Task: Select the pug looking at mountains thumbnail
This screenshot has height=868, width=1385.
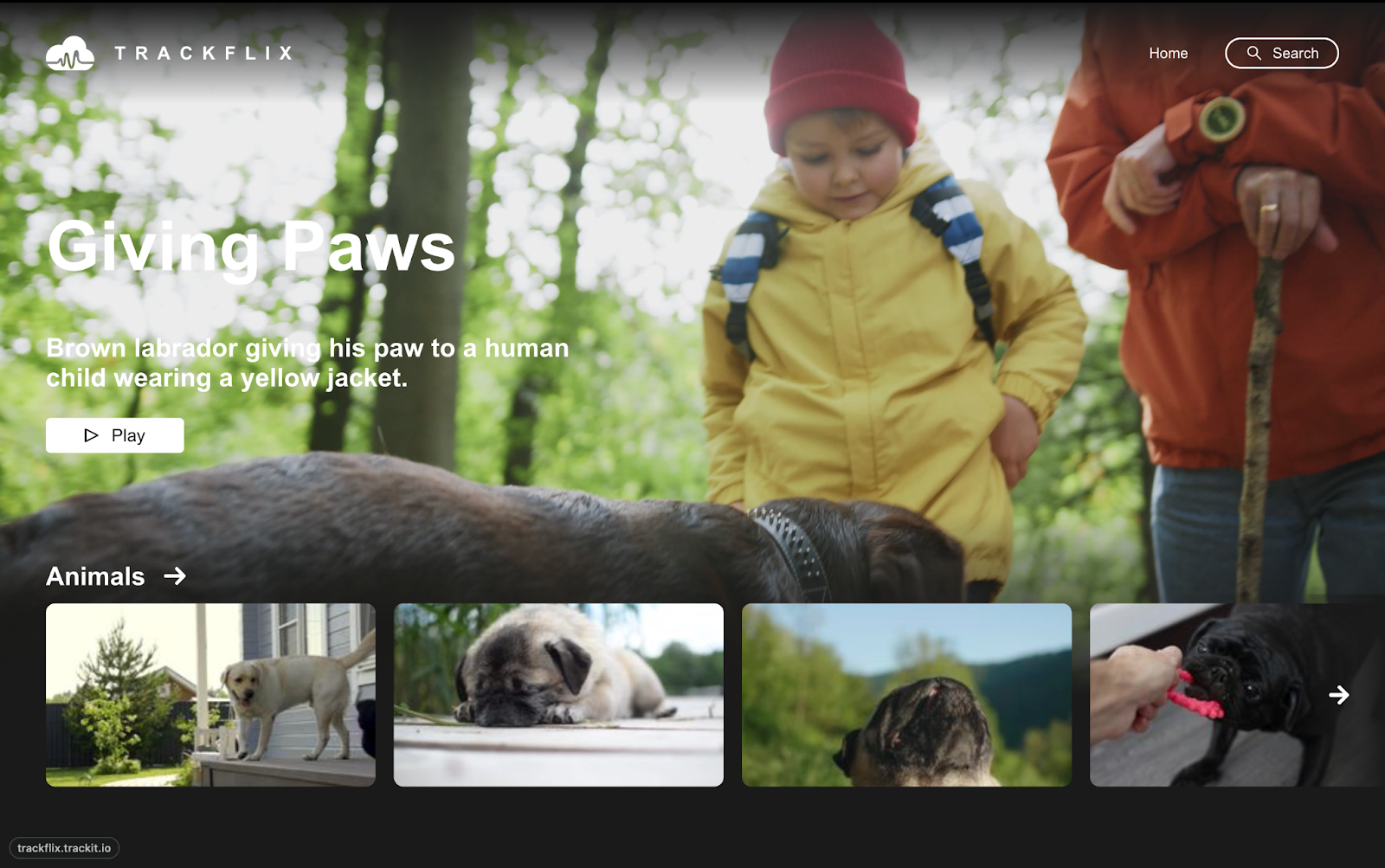Action: (907, 694)
